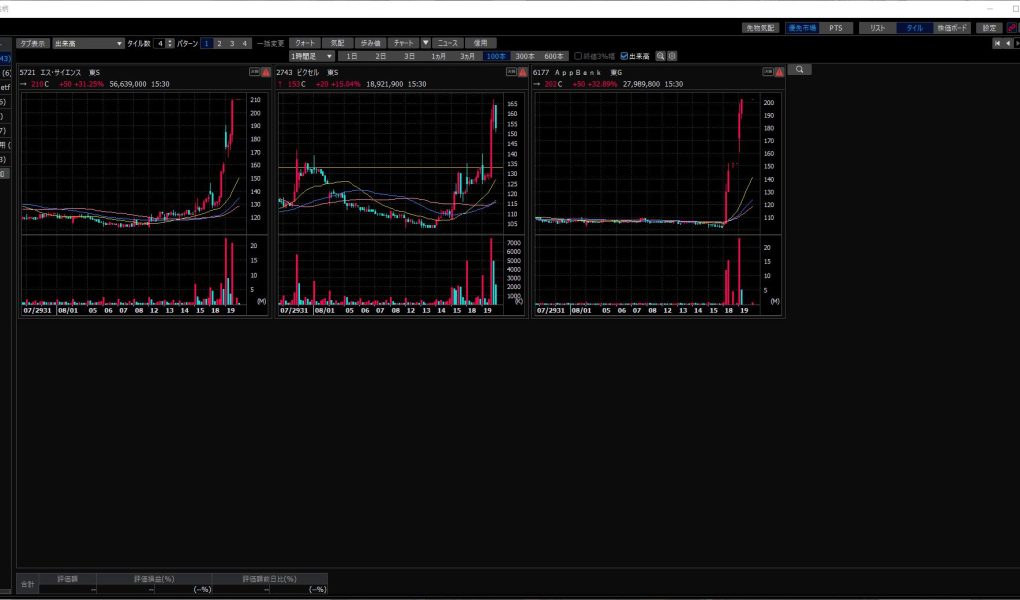The height and width of the screenshot is (600, 1020).
Task: Click the 先物気配 button
Action: click(760, 28)
